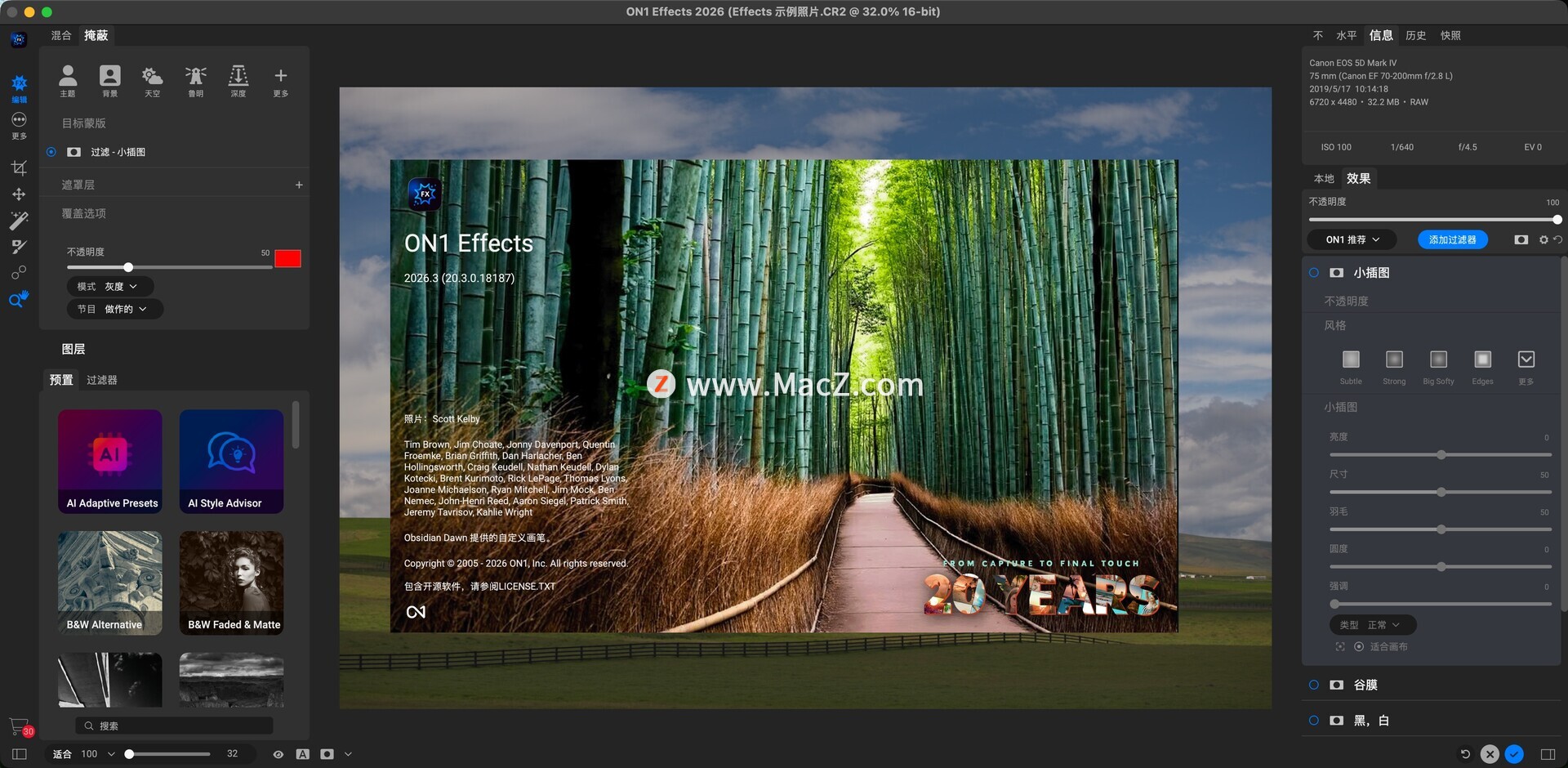1568x768 pixels.
Task: Open the 模式 灰度 dropdown
Action: tap(109, 287)
